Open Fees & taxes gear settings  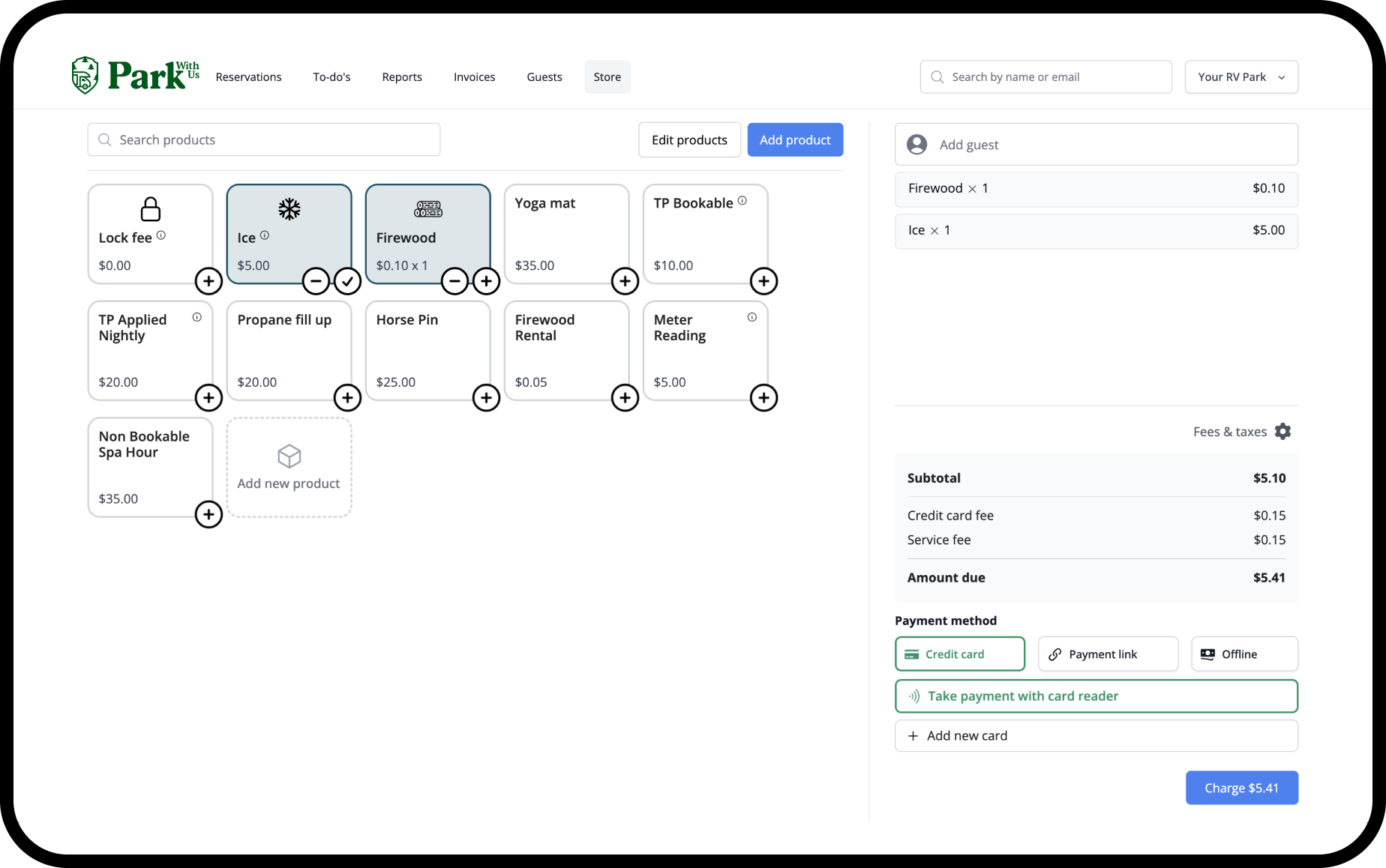tap(1282, 432)
